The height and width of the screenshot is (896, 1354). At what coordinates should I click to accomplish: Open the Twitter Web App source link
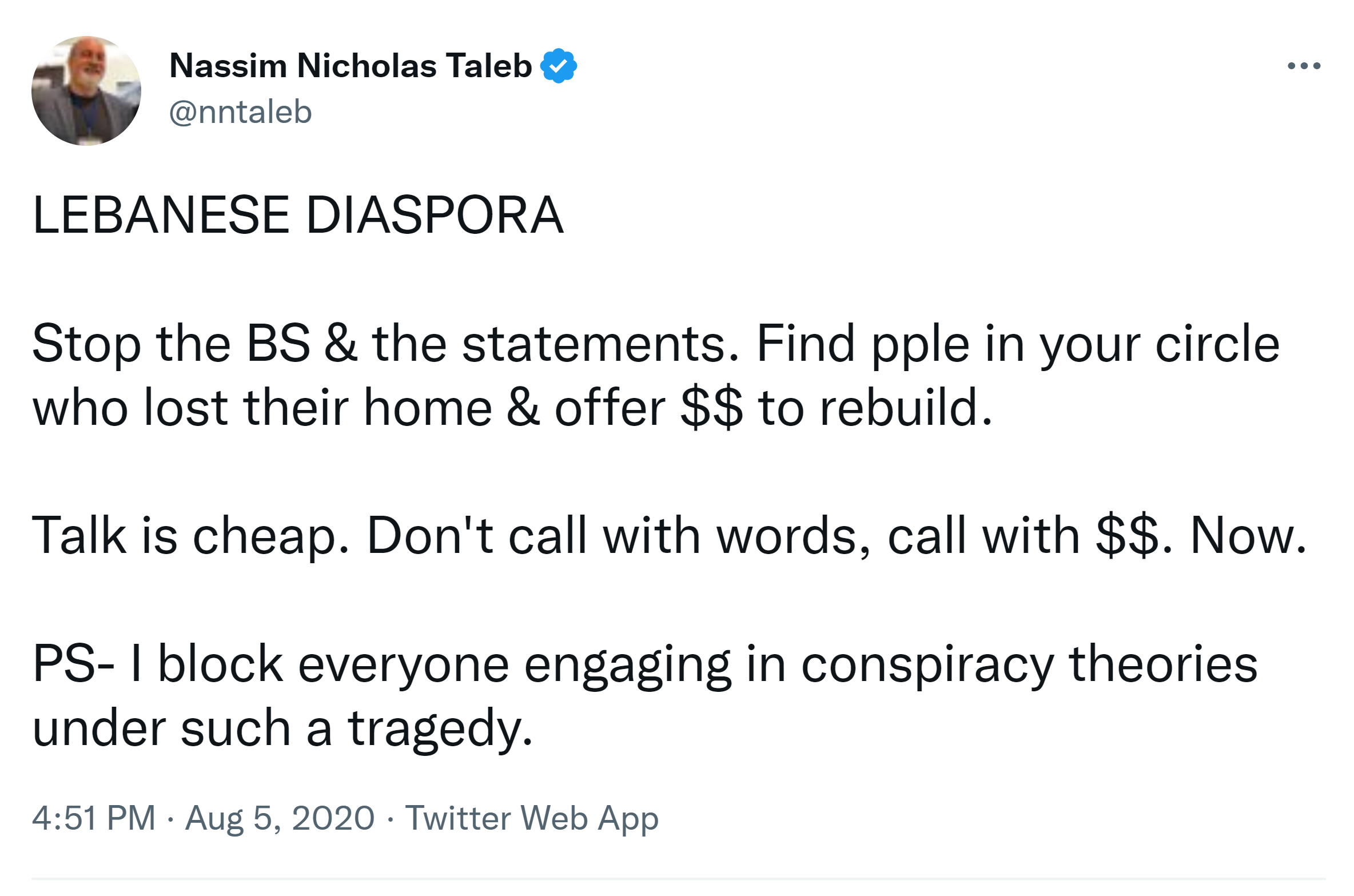point(532,818)
